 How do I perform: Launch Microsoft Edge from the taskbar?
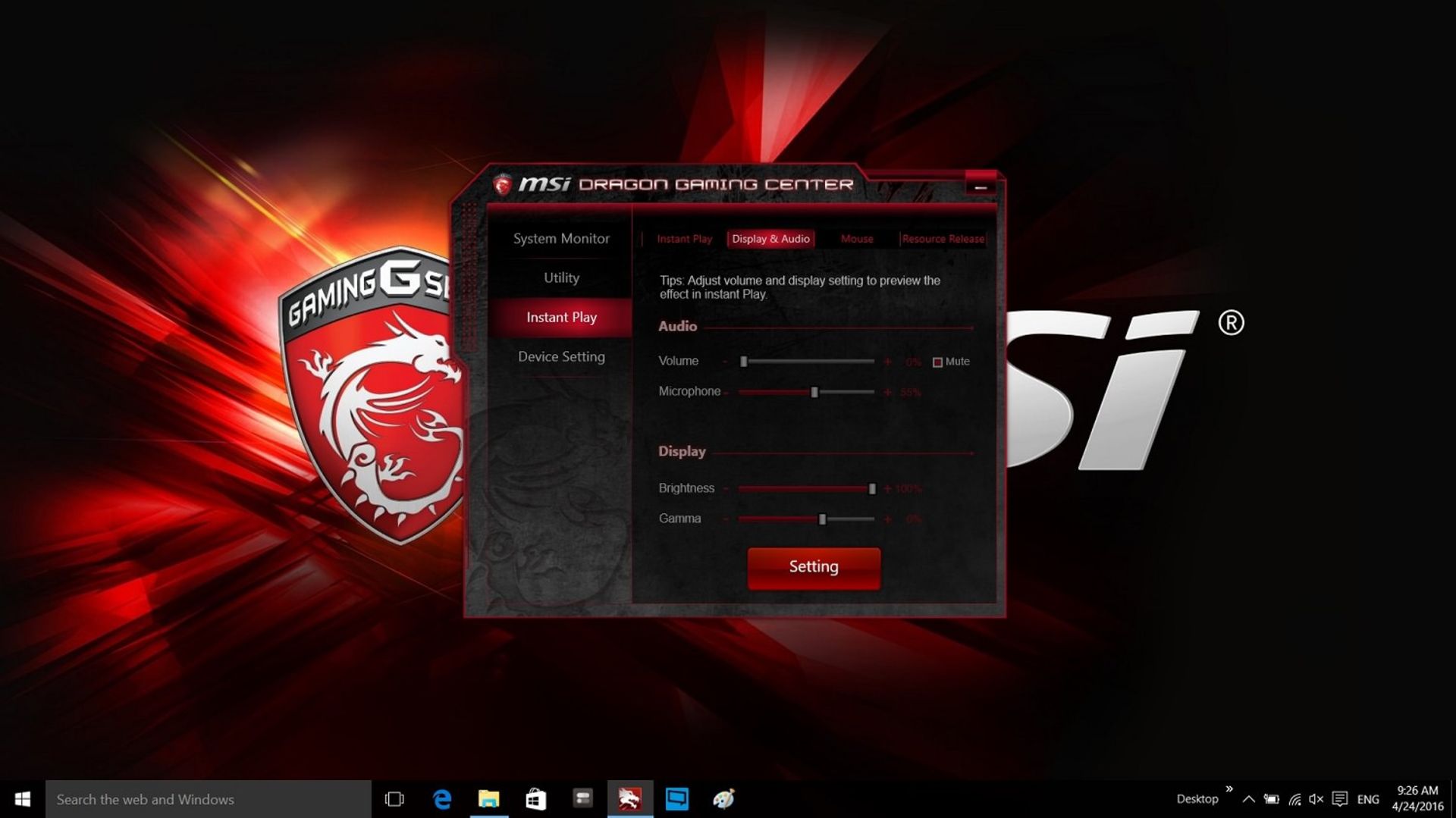pos(442,799)
